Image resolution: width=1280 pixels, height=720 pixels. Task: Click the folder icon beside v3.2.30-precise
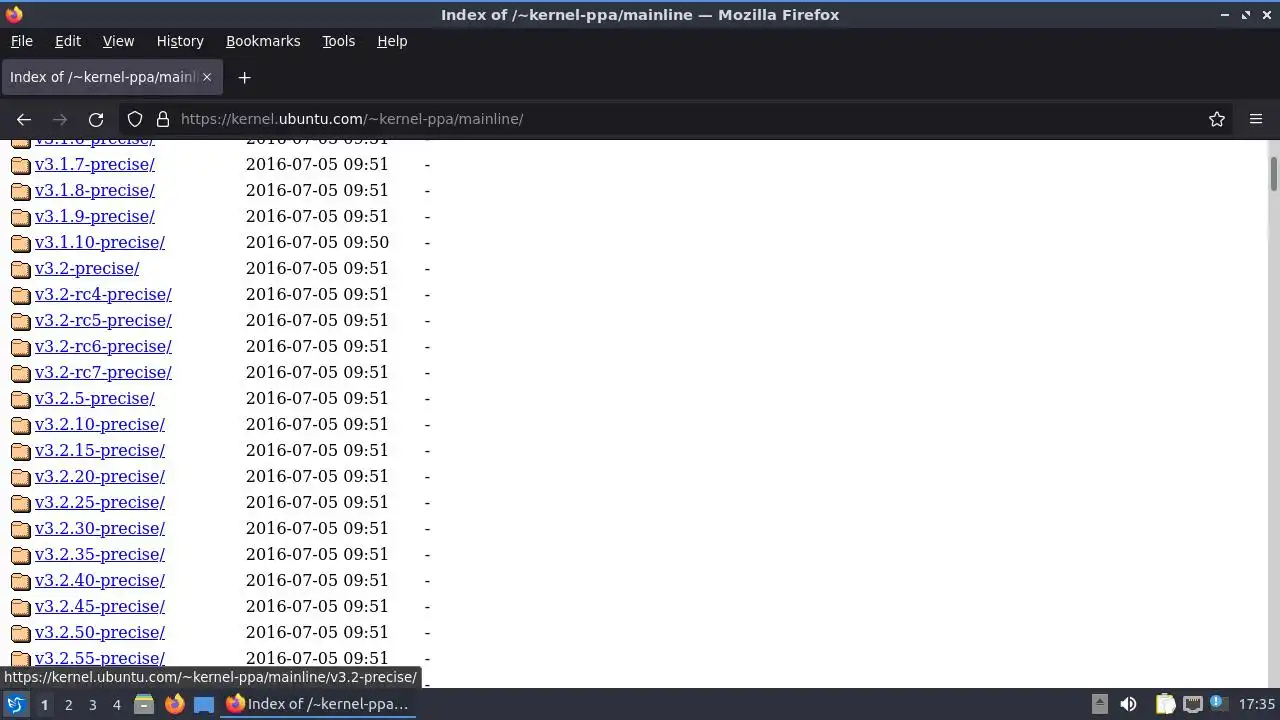click(20, 529)
